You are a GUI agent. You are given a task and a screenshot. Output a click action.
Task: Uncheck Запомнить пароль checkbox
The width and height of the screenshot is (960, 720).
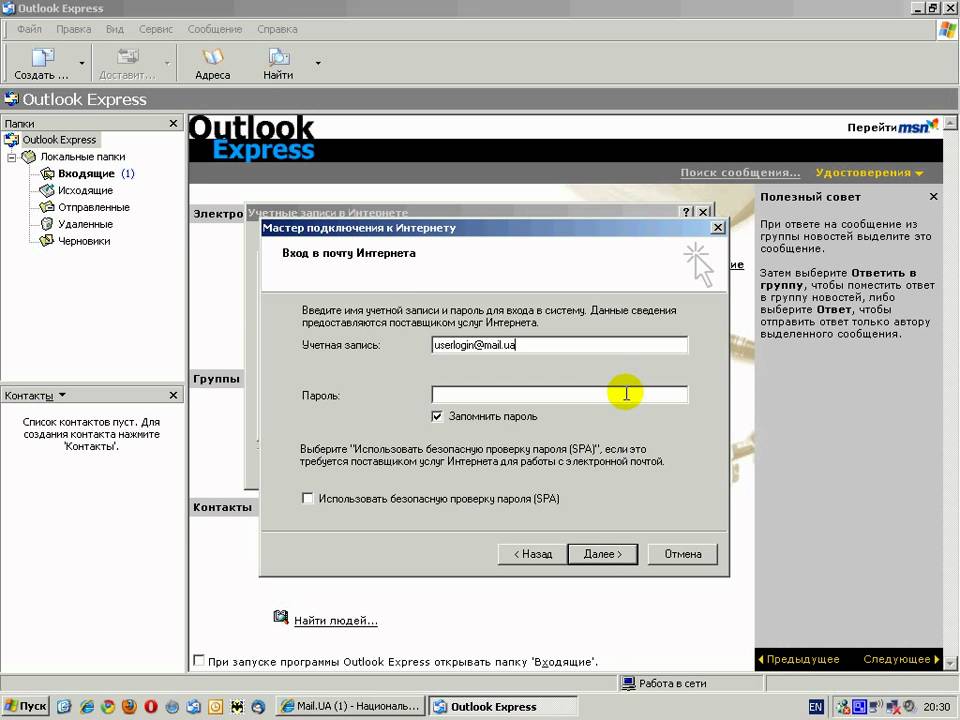(437, 416)
